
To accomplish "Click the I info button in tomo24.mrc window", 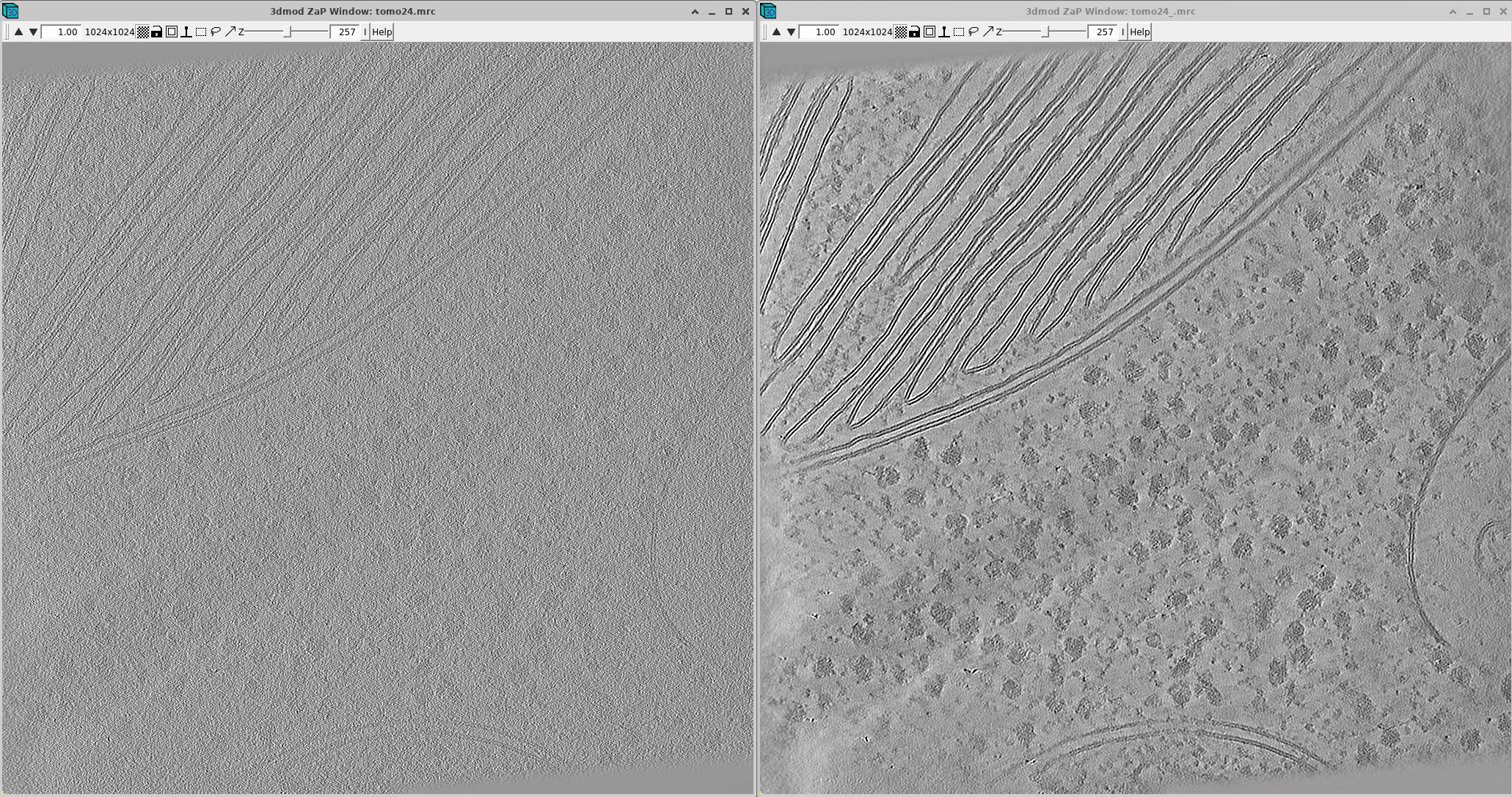I will point(365,32).
